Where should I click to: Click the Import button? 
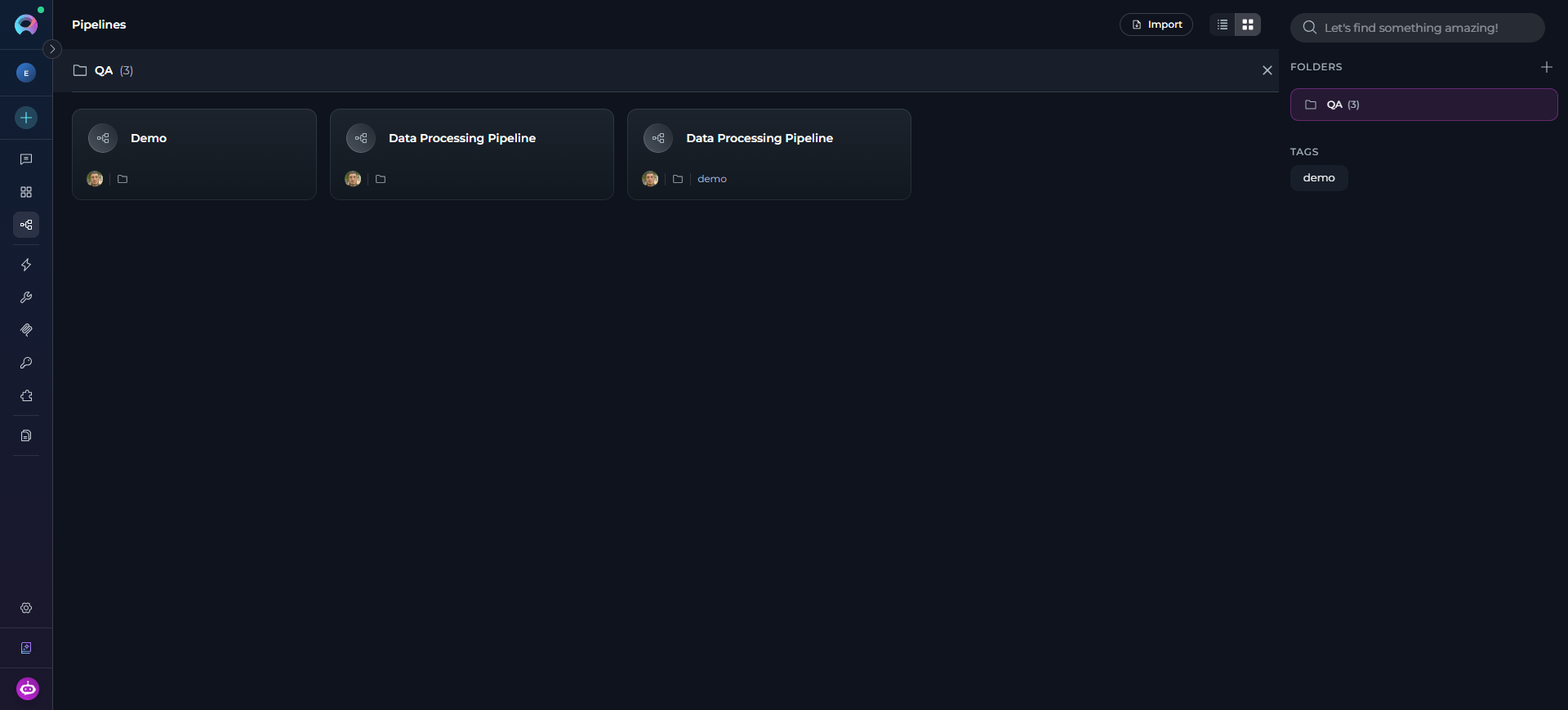tap(1156, 25)
